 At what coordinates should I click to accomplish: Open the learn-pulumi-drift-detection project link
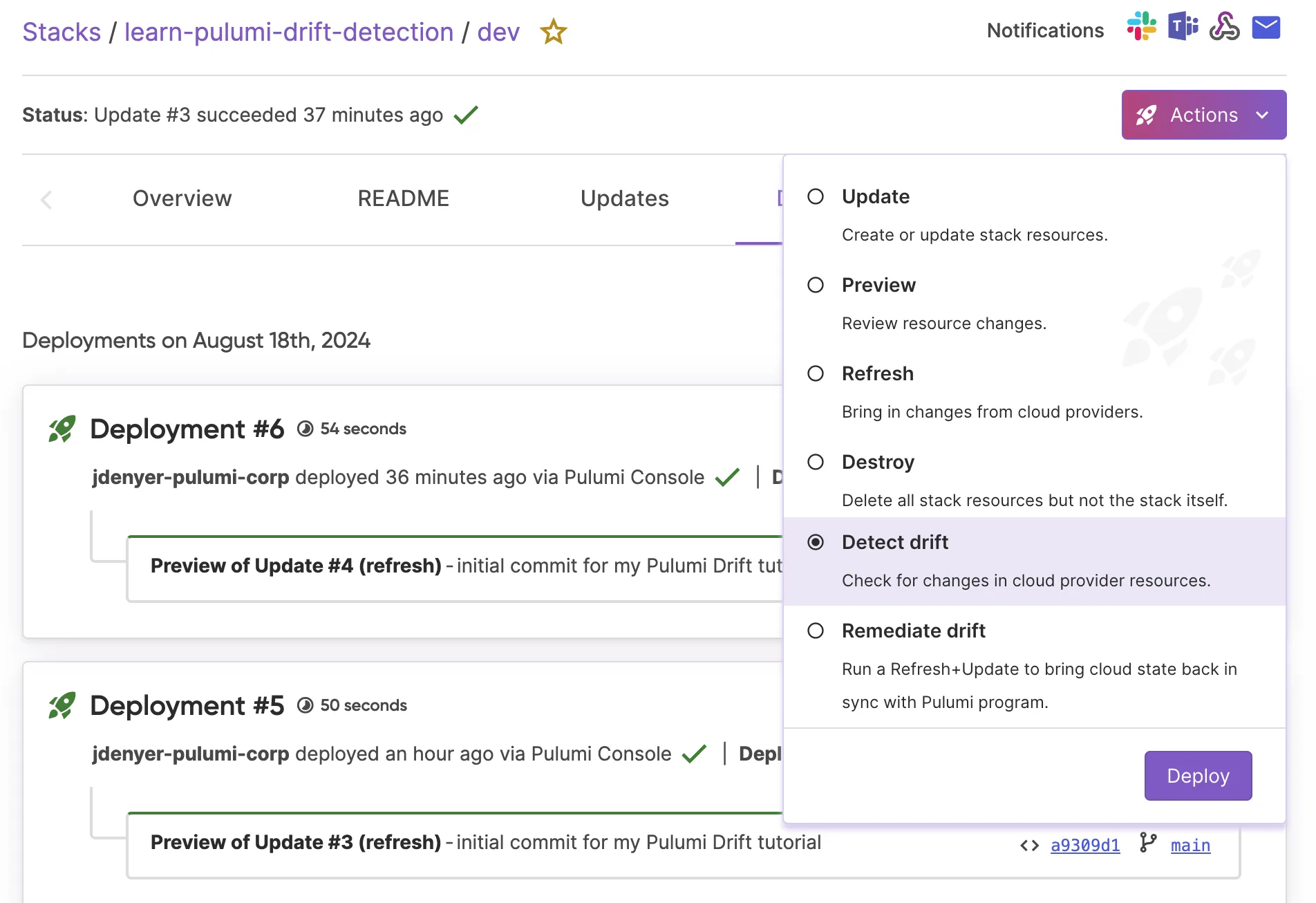click(x=289, y=32)
